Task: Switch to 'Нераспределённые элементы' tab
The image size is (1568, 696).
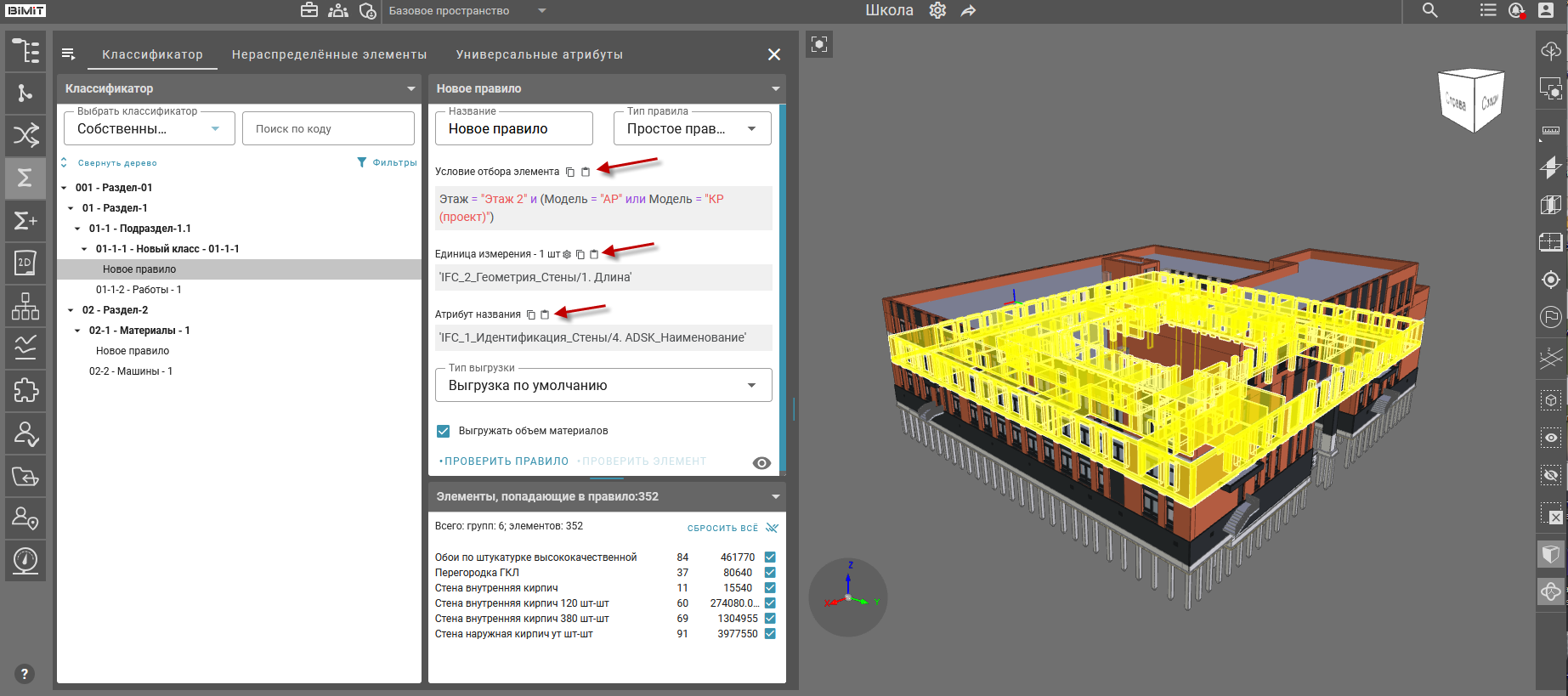Action: (x=329, y=54)
